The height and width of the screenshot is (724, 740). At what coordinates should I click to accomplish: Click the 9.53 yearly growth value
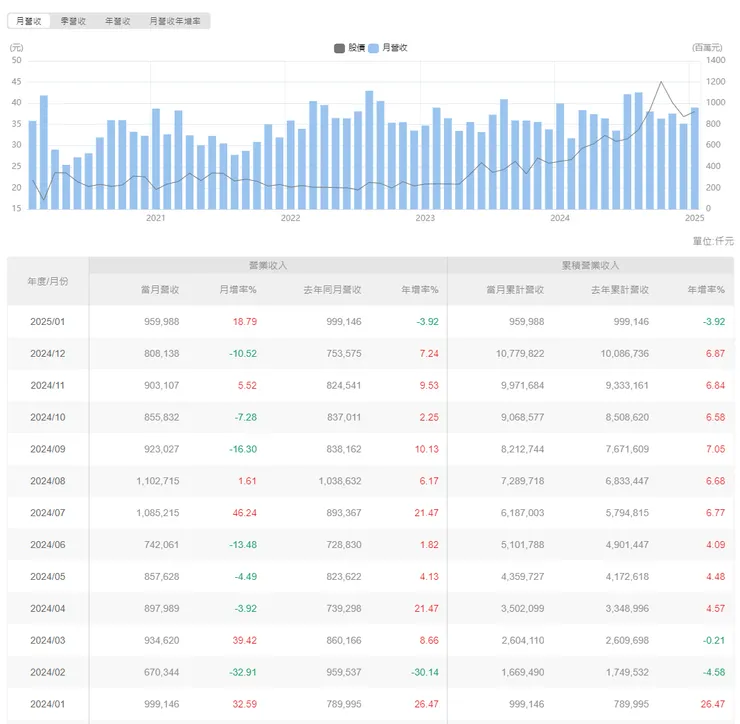click(x=429, y=386)
